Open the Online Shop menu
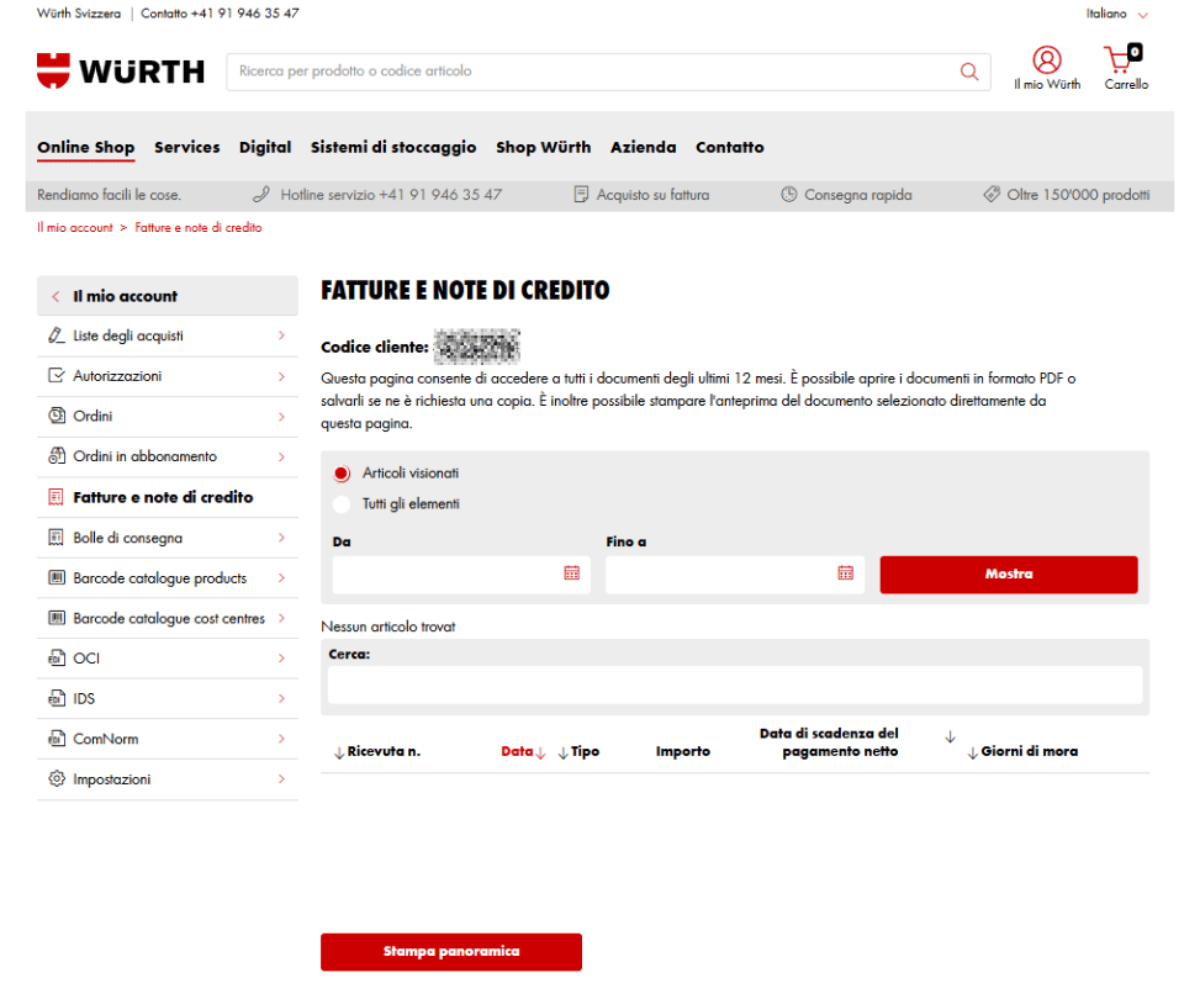Screen dimensions: 1200x983 pyautogui.click(x=86, y=148)
